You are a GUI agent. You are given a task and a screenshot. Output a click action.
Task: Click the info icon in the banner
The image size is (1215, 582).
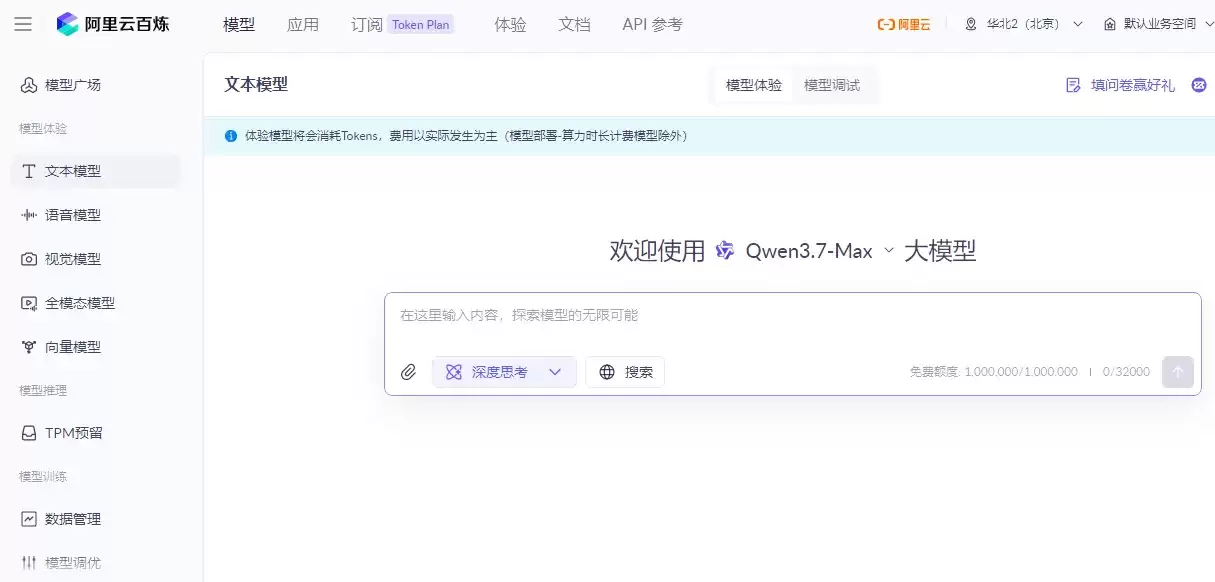(x=230, y=135)
